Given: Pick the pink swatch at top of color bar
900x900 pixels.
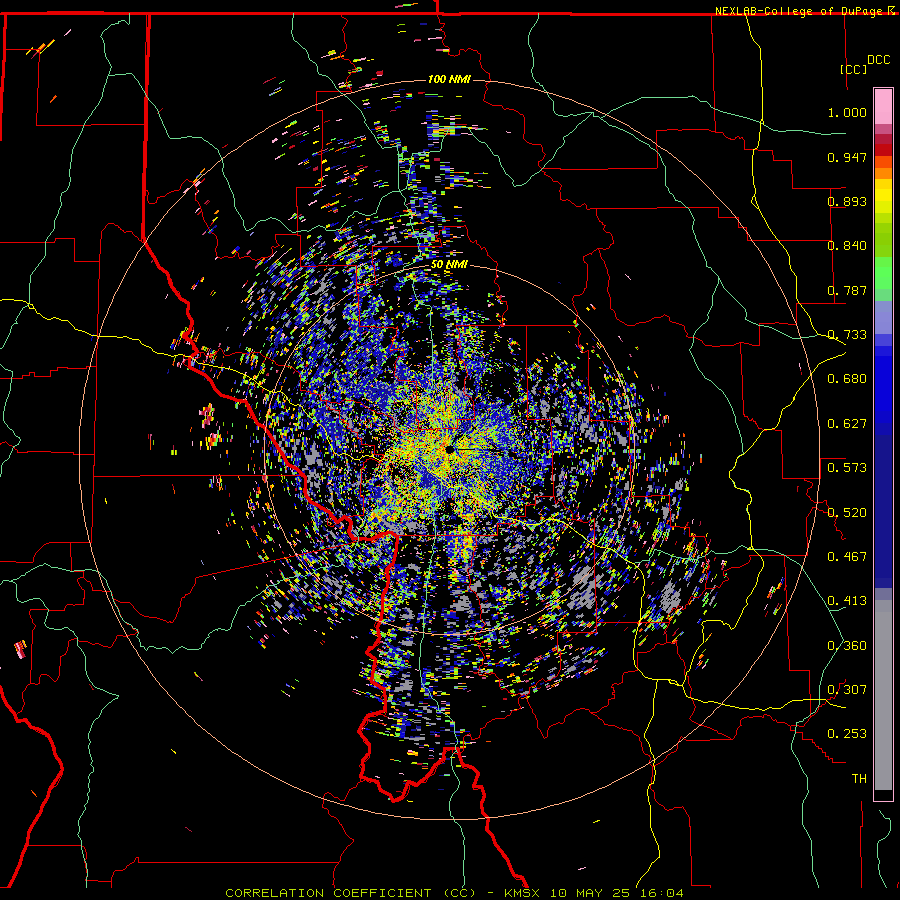Looking at the screenshot, I should 883,106.
